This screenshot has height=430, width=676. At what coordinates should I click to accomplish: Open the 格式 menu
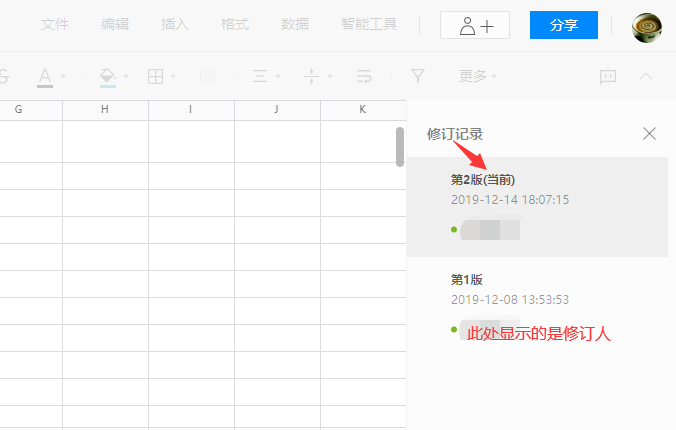[x=235, y=25]
